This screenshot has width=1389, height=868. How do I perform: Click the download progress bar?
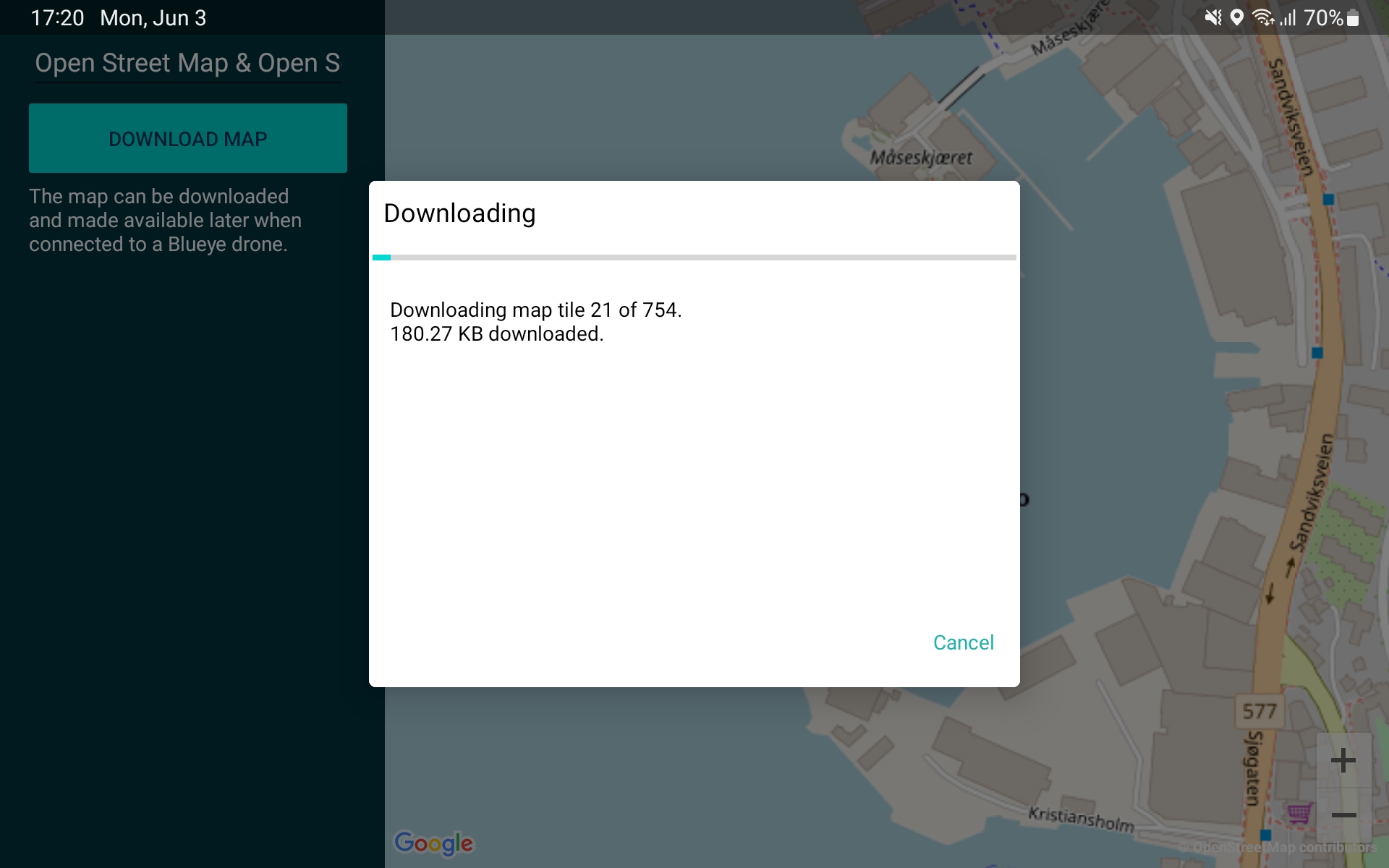pyautogui.click(x=694, y=258)
